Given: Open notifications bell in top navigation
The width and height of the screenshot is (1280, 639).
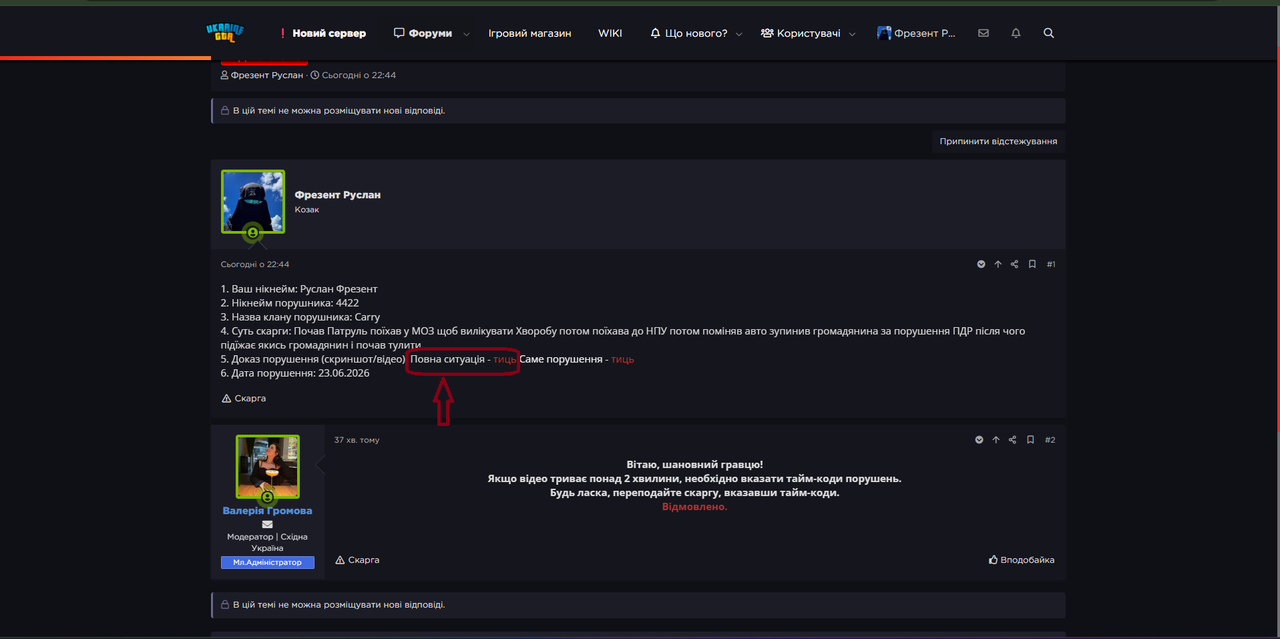Looking at the screenshot, I should [1016, 33].
